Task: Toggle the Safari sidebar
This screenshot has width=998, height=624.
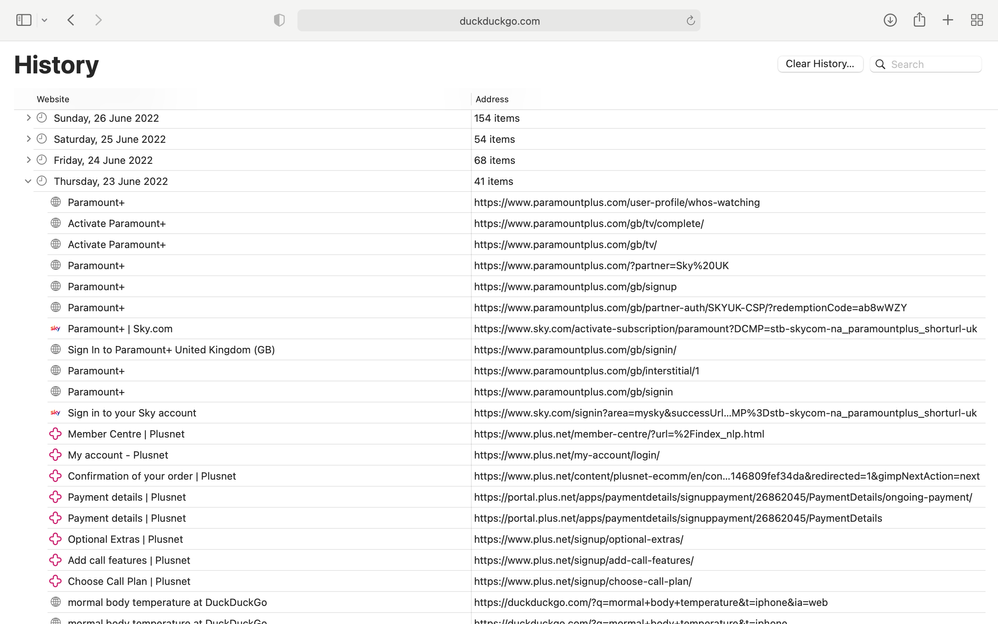Action: (x=22, y=19)
